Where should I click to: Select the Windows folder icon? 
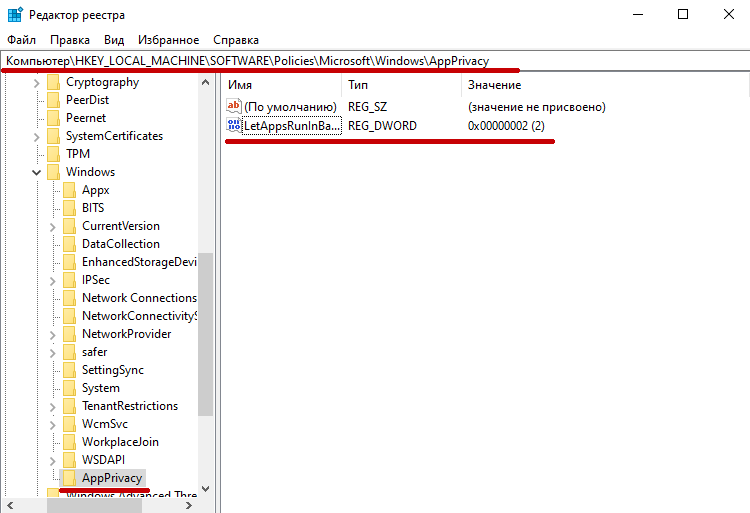[54, 172]
